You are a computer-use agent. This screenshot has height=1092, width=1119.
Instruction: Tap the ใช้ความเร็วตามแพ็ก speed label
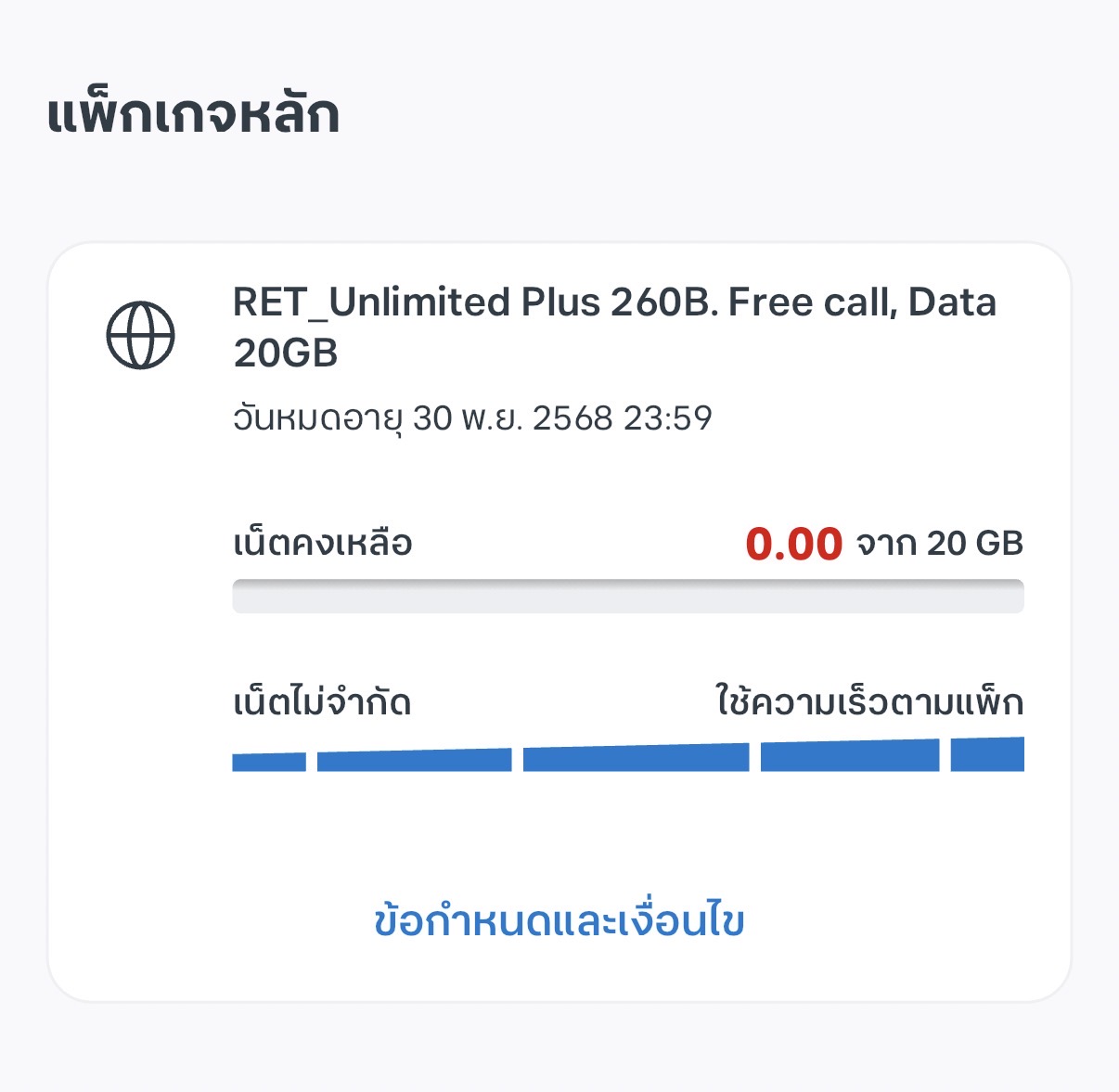click(868, 702)
